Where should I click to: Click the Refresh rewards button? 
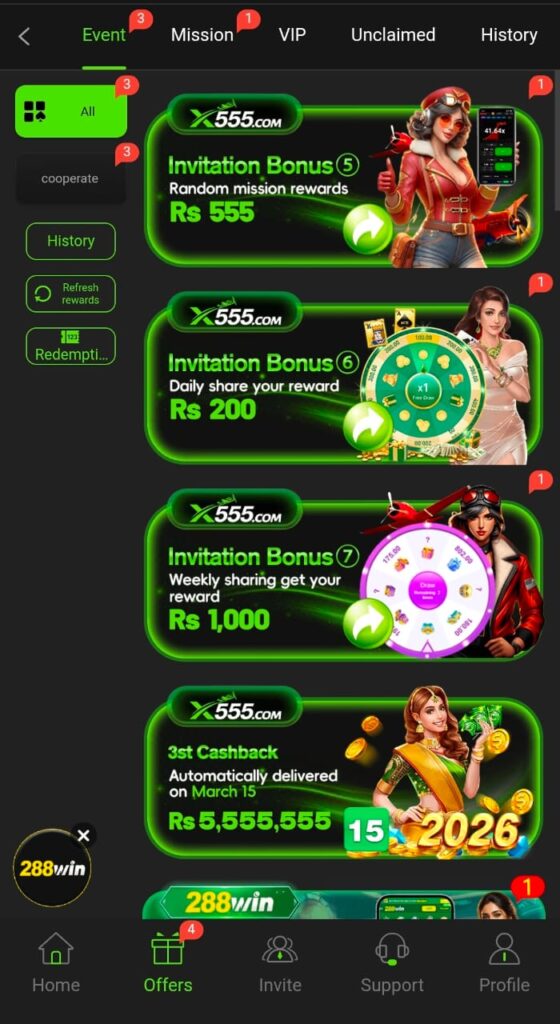pyautogui.click(x=70, y=294)
